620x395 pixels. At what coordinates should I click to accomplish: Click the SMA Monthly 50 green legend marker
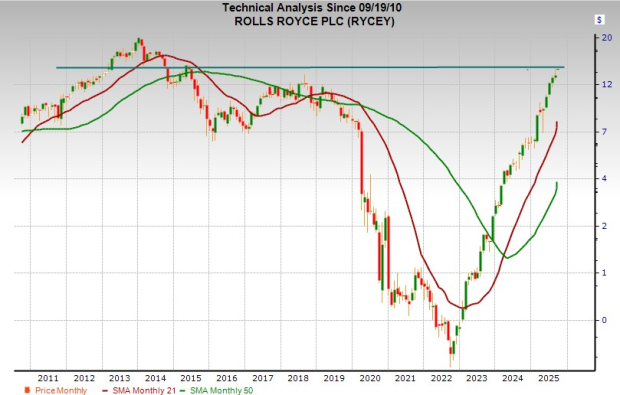182,391
